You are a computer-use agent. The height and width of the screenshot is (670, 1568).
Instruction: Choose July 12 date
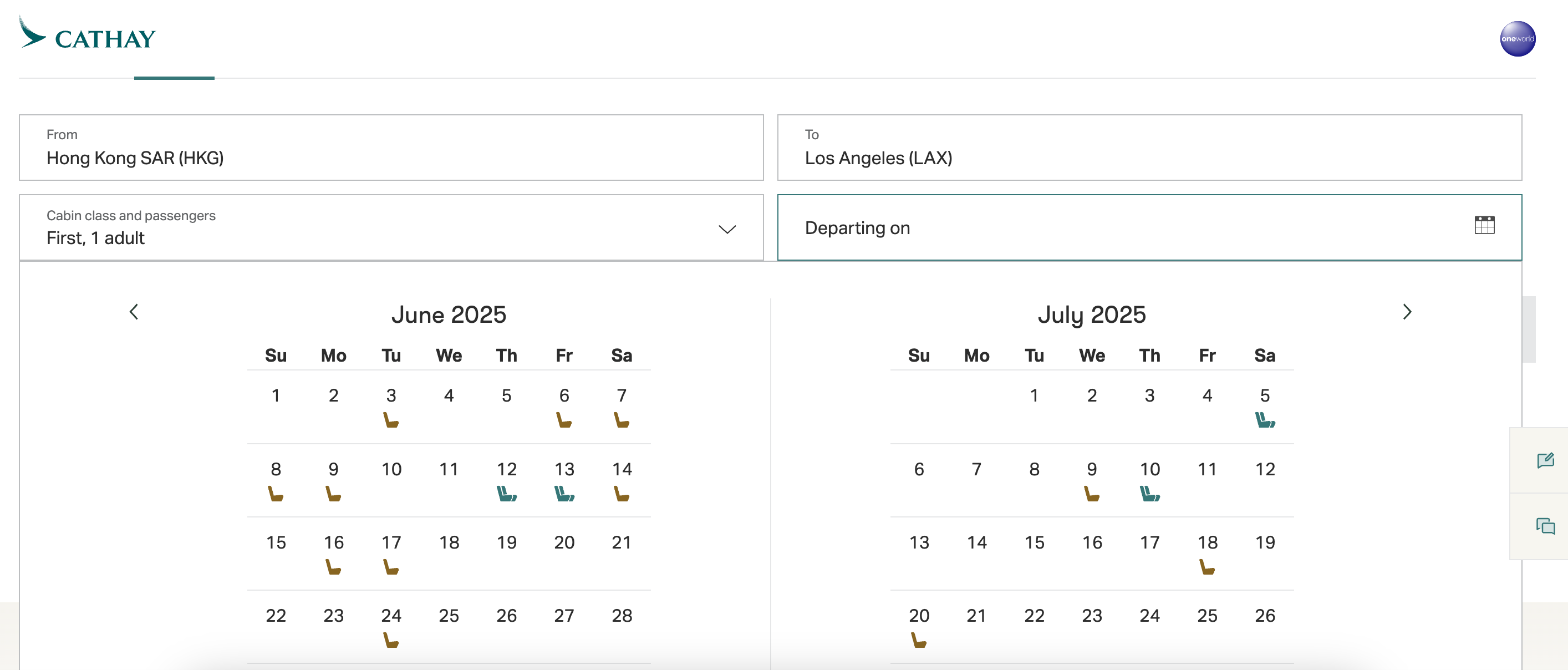[1265, 469]
